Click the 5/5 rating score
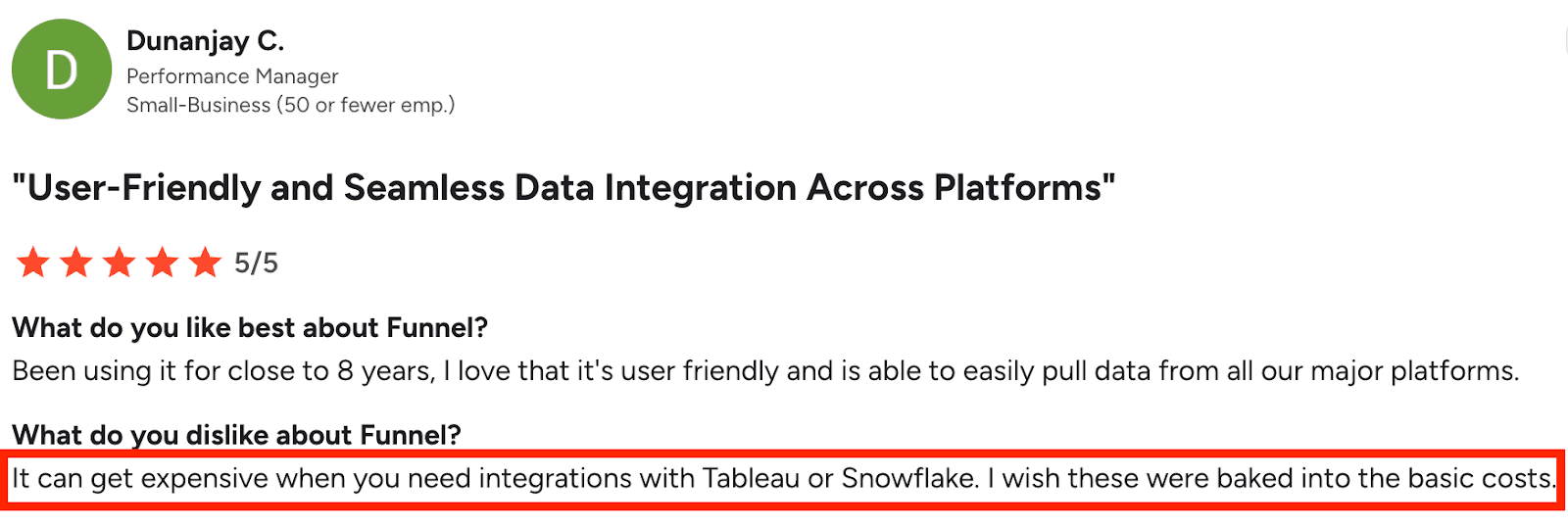 [256, 263]
